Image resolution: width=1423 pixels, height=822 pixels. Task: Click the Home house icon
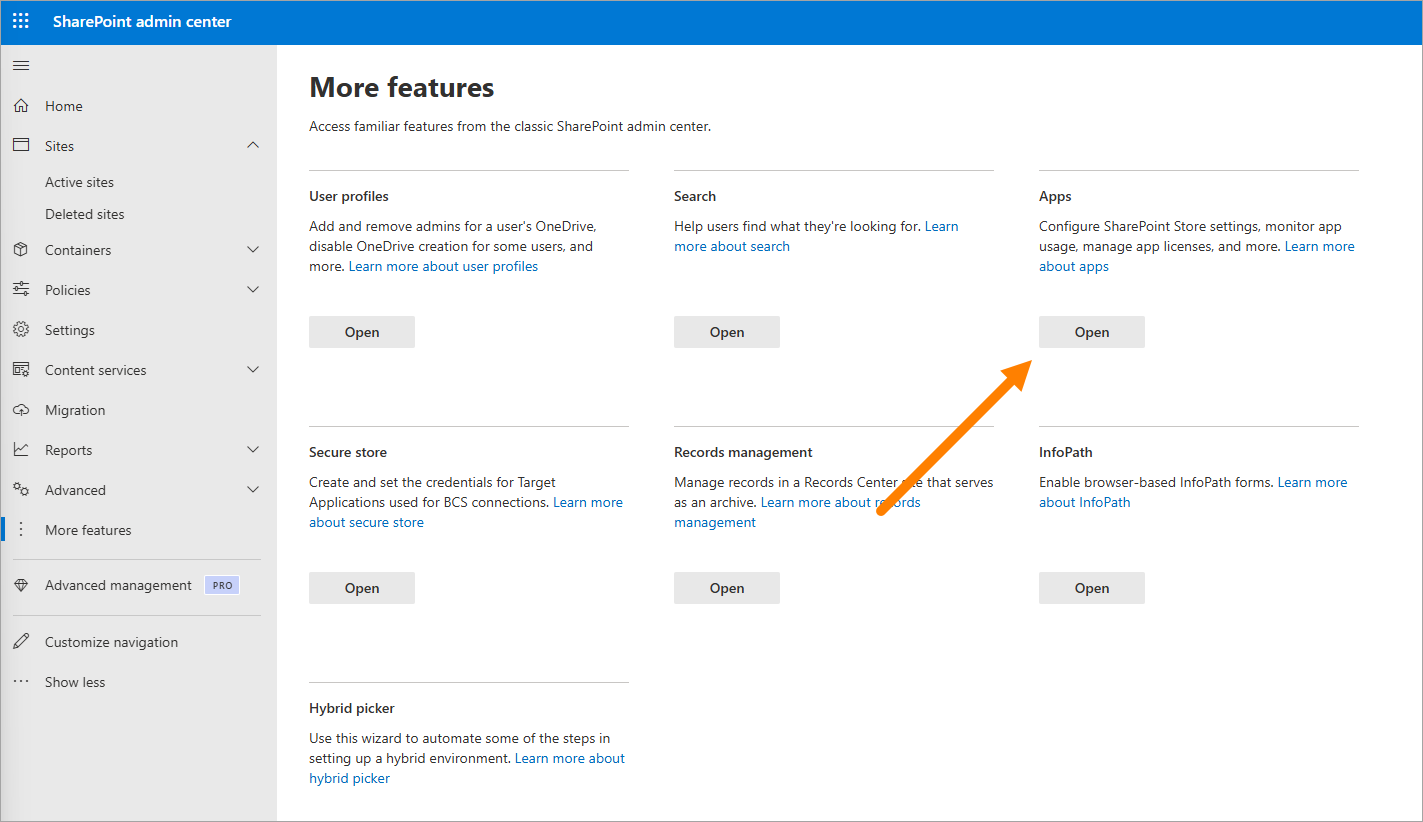21,106
